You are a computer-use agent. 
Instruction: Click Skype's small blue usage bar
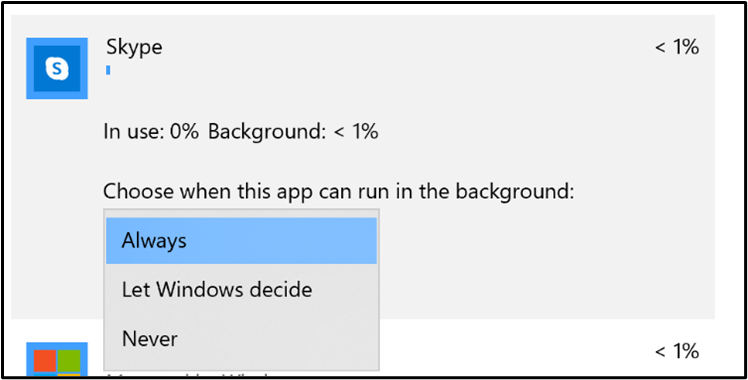[108, 70]
